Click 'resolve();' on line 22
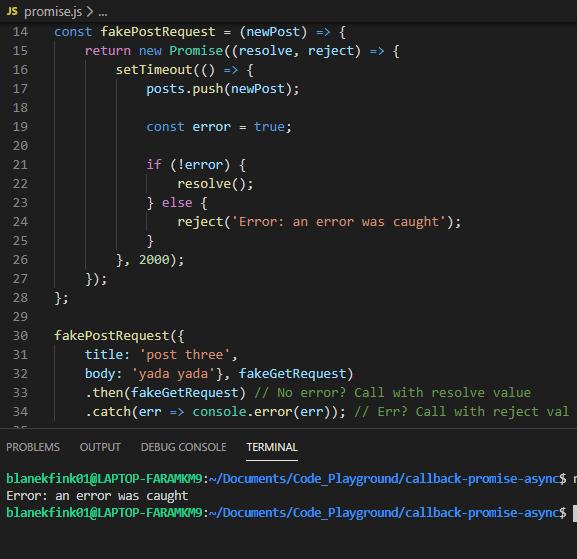The width and height of the screenshot is (577, 559). pos(215,184)
